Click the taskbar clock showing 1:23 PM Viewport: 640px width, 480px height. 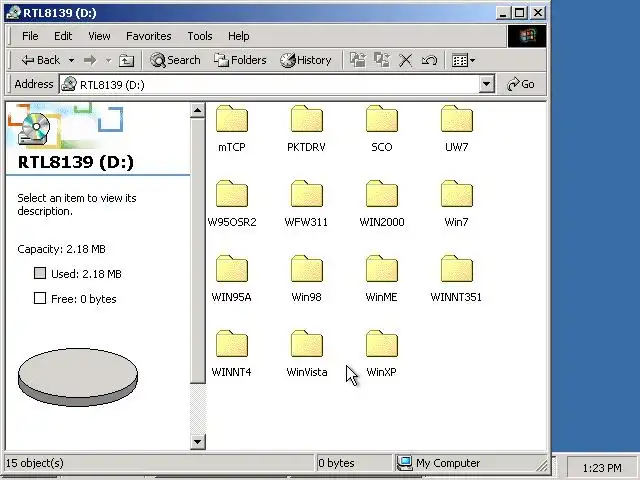602,468
